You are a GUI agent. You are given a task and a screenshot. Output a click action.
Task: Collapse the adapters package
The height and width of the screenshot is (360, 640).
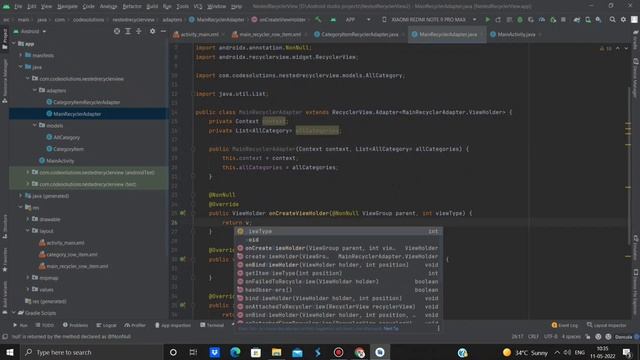point(35,90)
